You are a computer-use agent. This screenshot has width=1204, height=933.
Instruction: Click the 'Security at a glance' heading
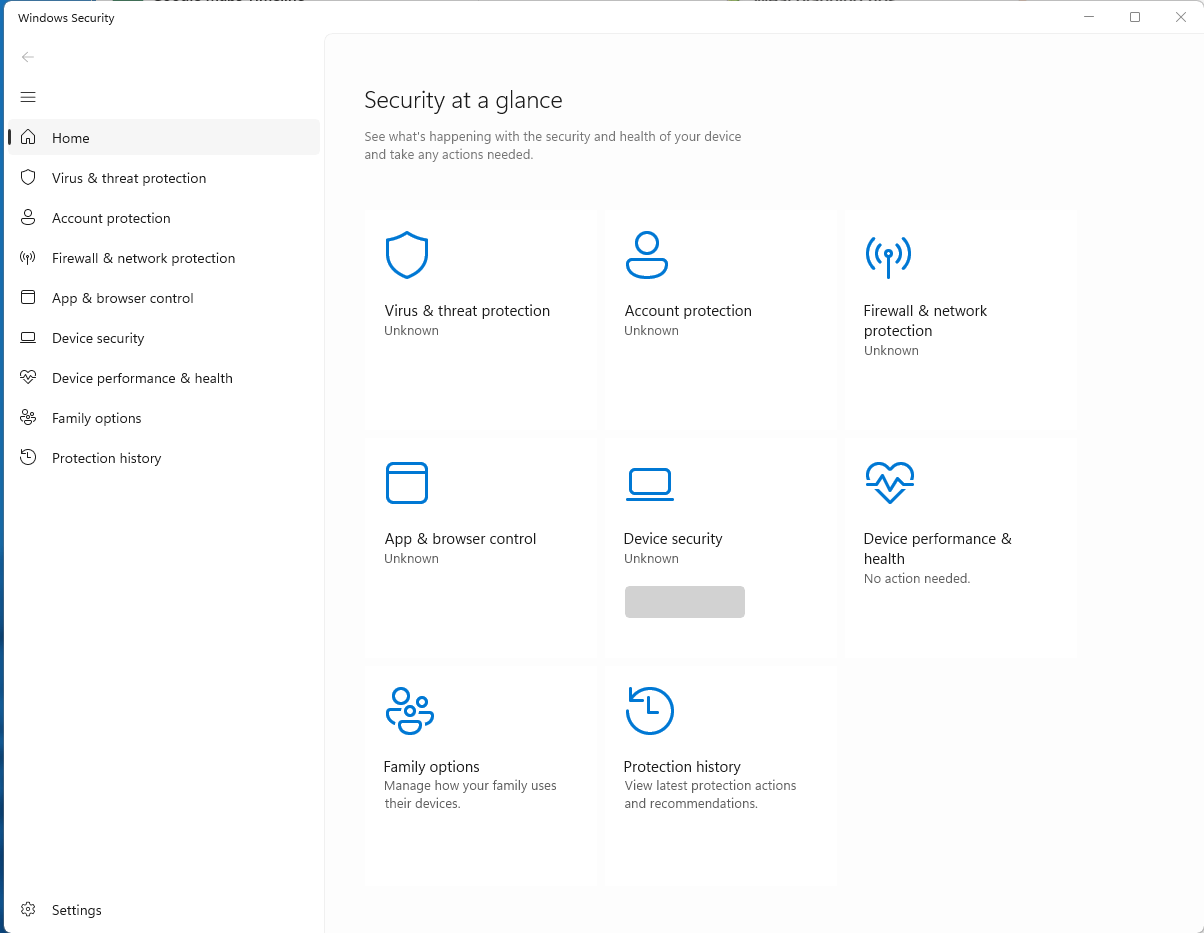(x=463, y=100)
